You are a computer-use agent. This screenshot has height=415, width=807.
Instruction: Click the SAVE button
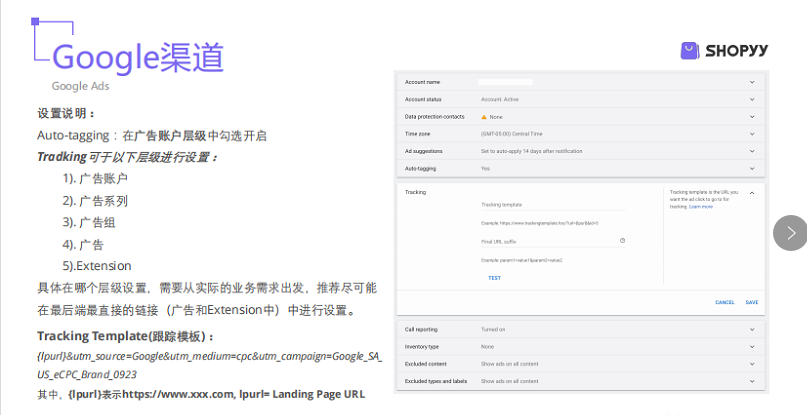[752, 302]
